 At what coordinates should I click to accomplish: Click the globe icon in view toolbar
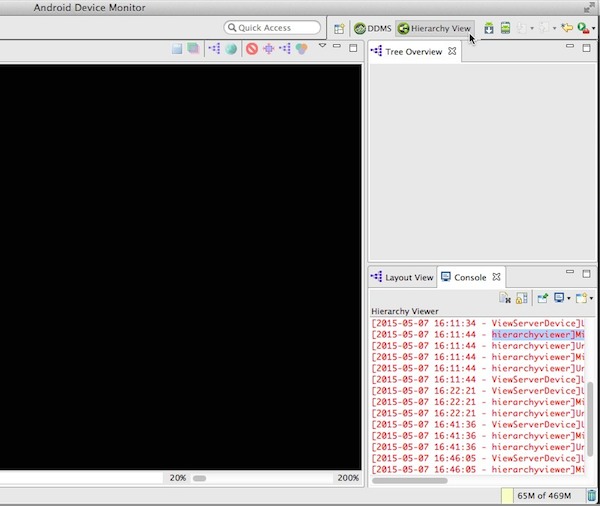coord(231,48)
